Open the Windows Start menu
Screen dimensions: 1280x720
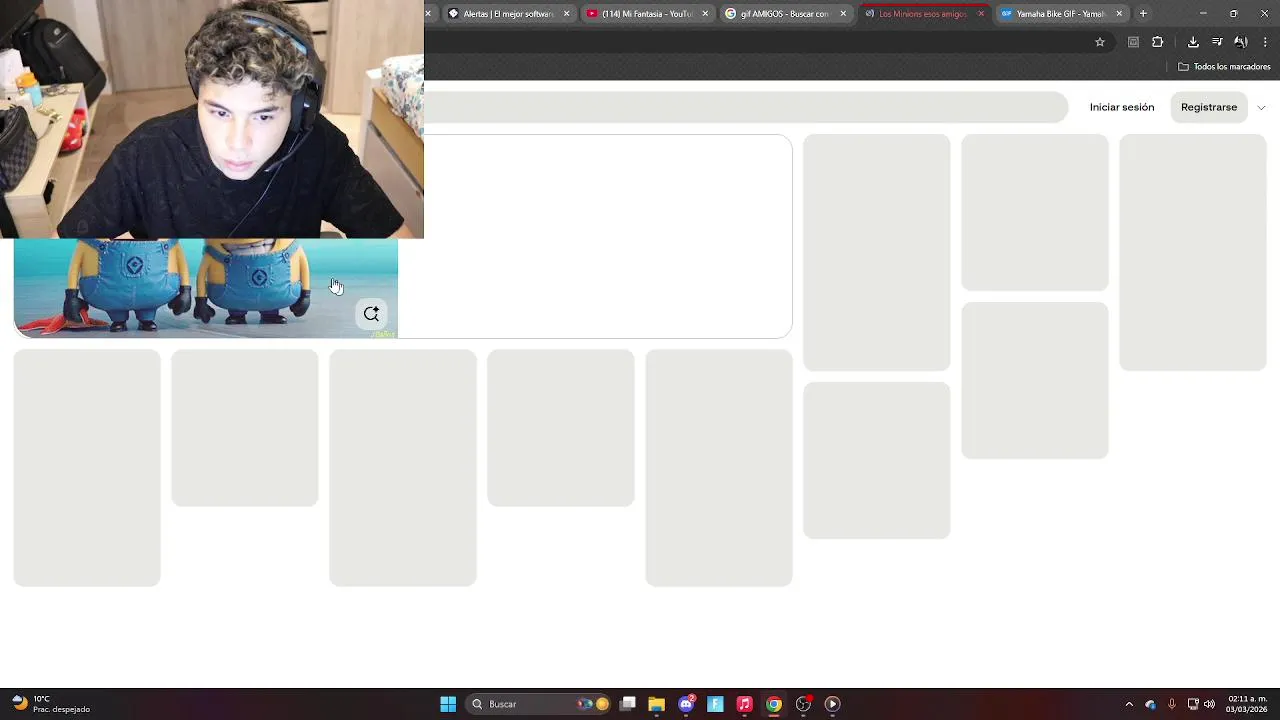(448, 704)
